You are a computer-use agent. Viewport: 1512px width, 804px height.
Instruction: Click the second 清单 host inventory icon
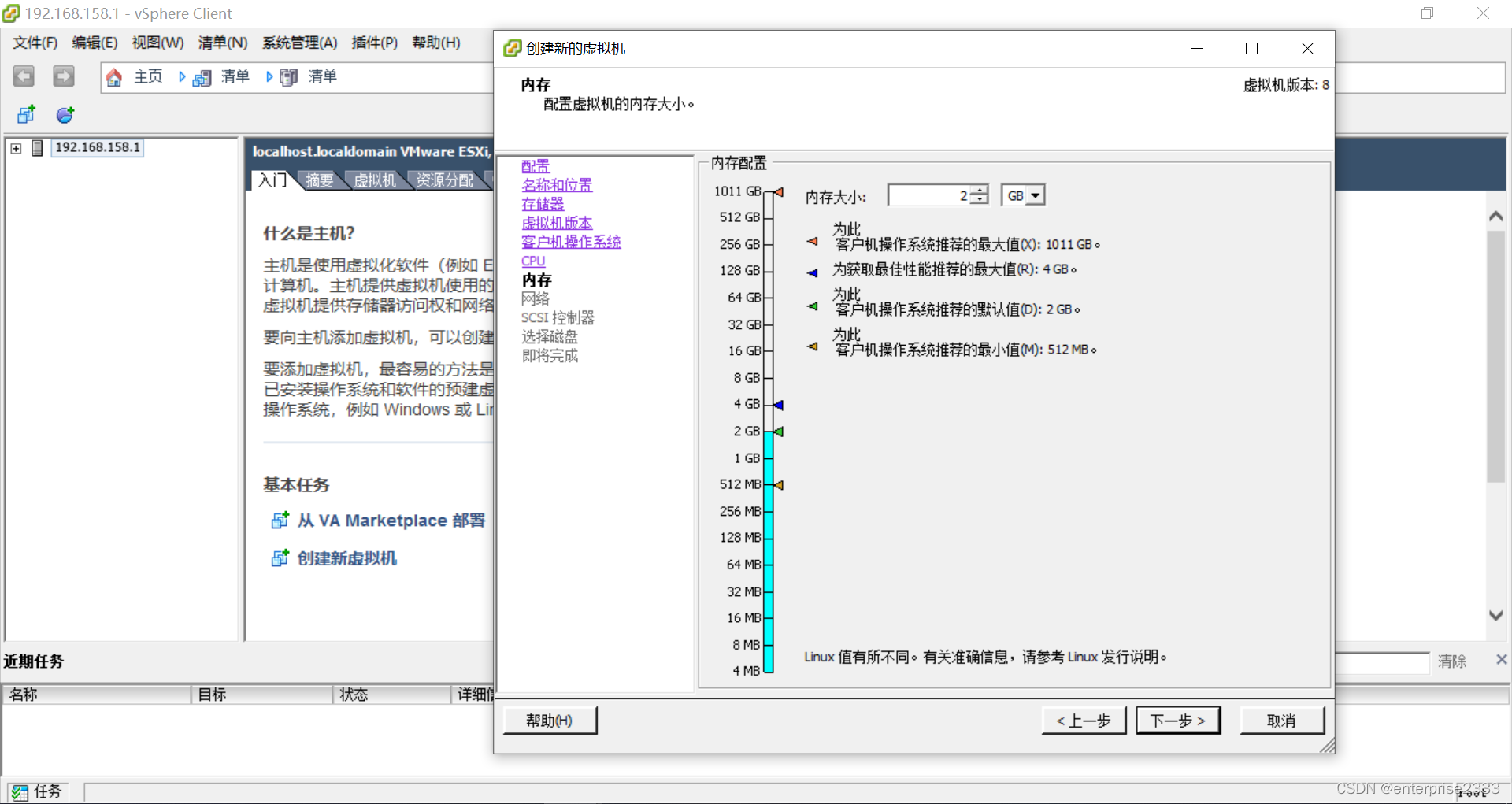point(289,77)
